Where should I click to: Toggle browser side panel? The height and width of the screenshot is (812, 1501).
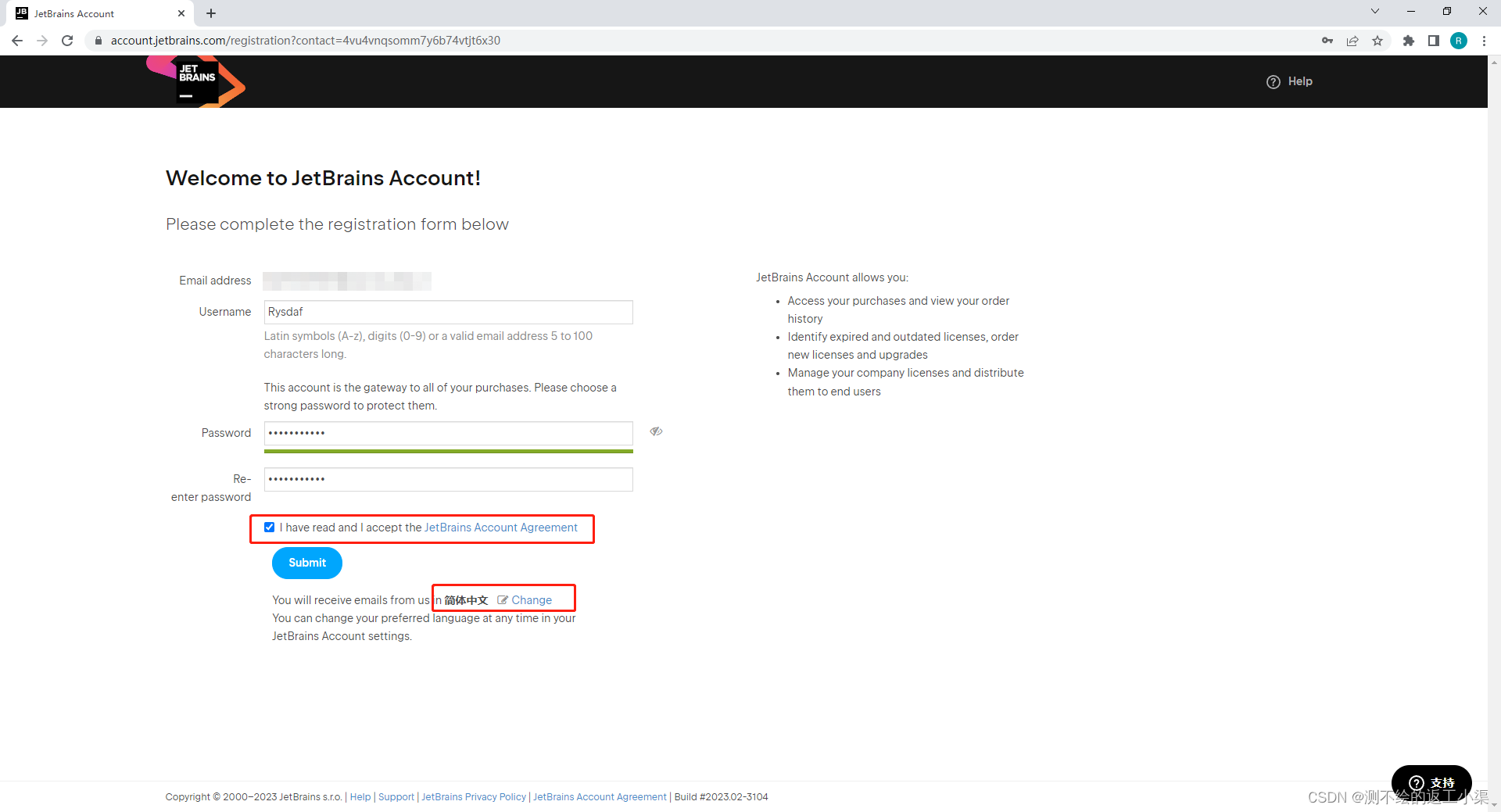pos(1434,41)
